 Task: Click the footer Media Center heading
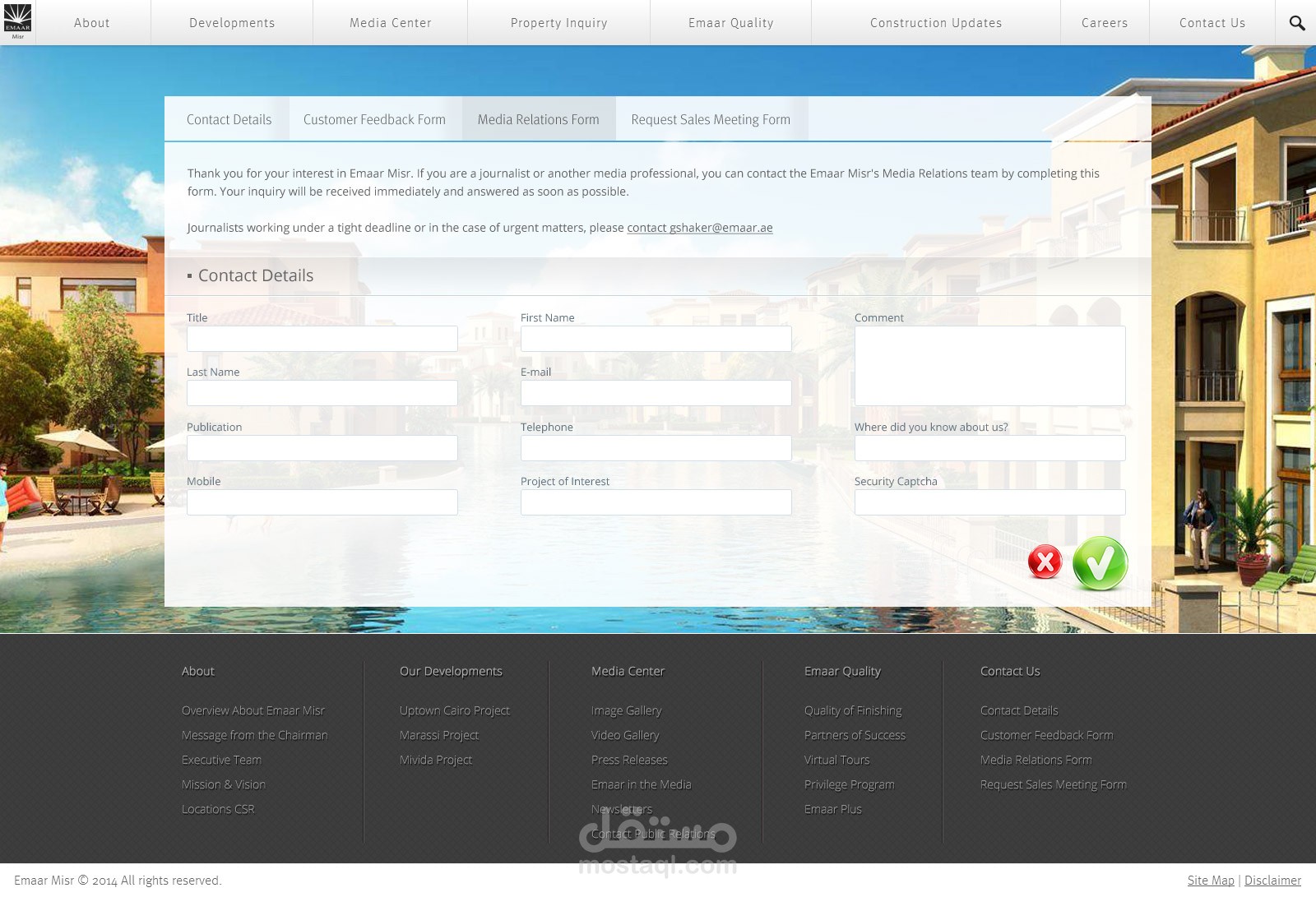point(628,671)
